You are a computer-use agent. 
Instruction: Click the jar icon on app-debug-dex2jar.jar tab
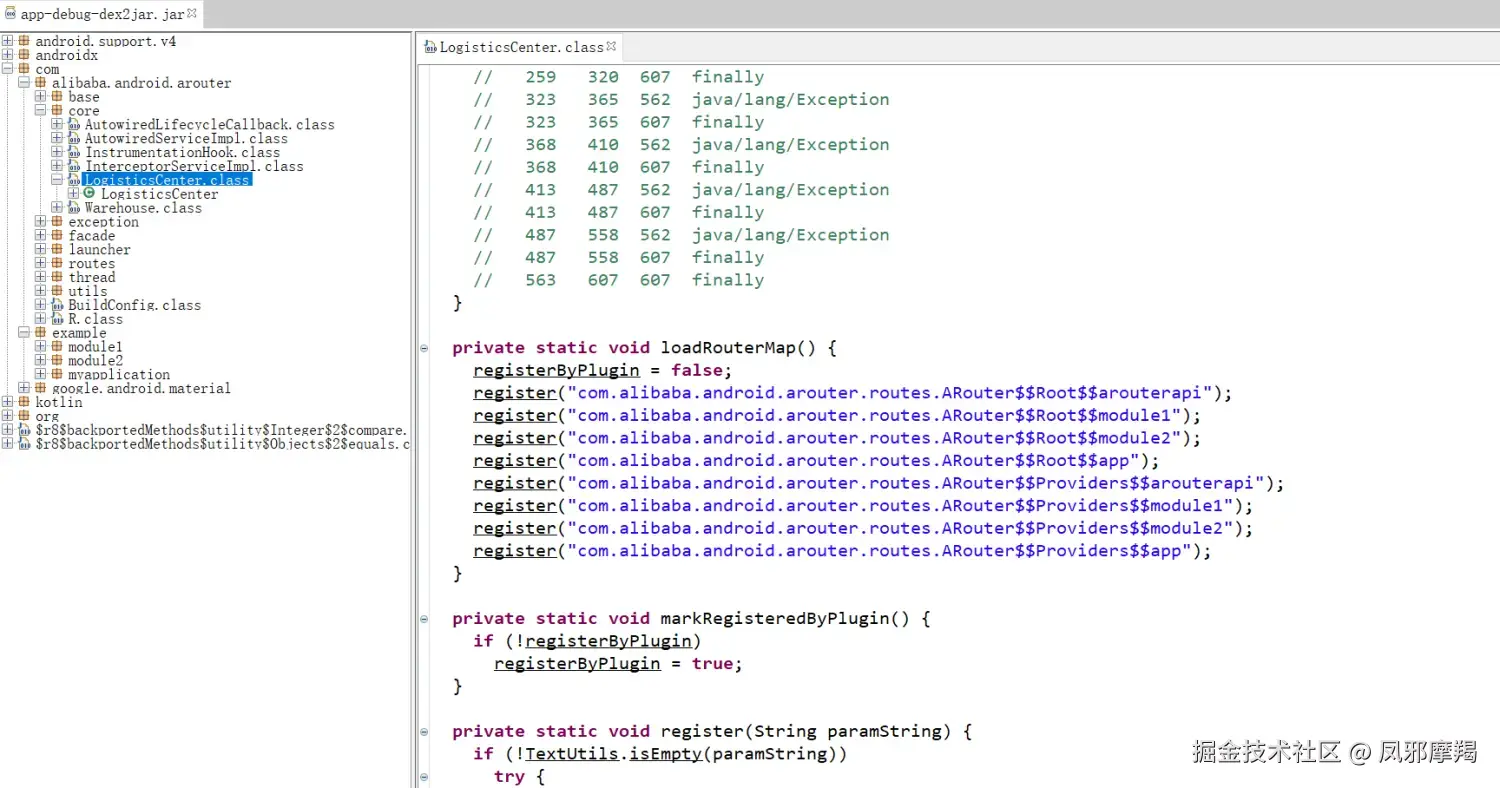(10, 15)
